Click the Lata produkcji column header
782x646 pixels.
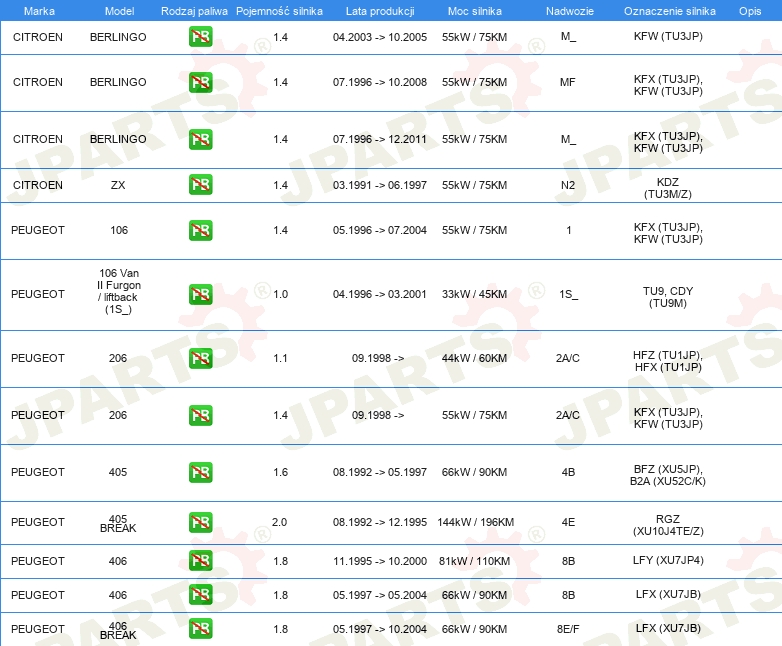[x=380, y=11]
